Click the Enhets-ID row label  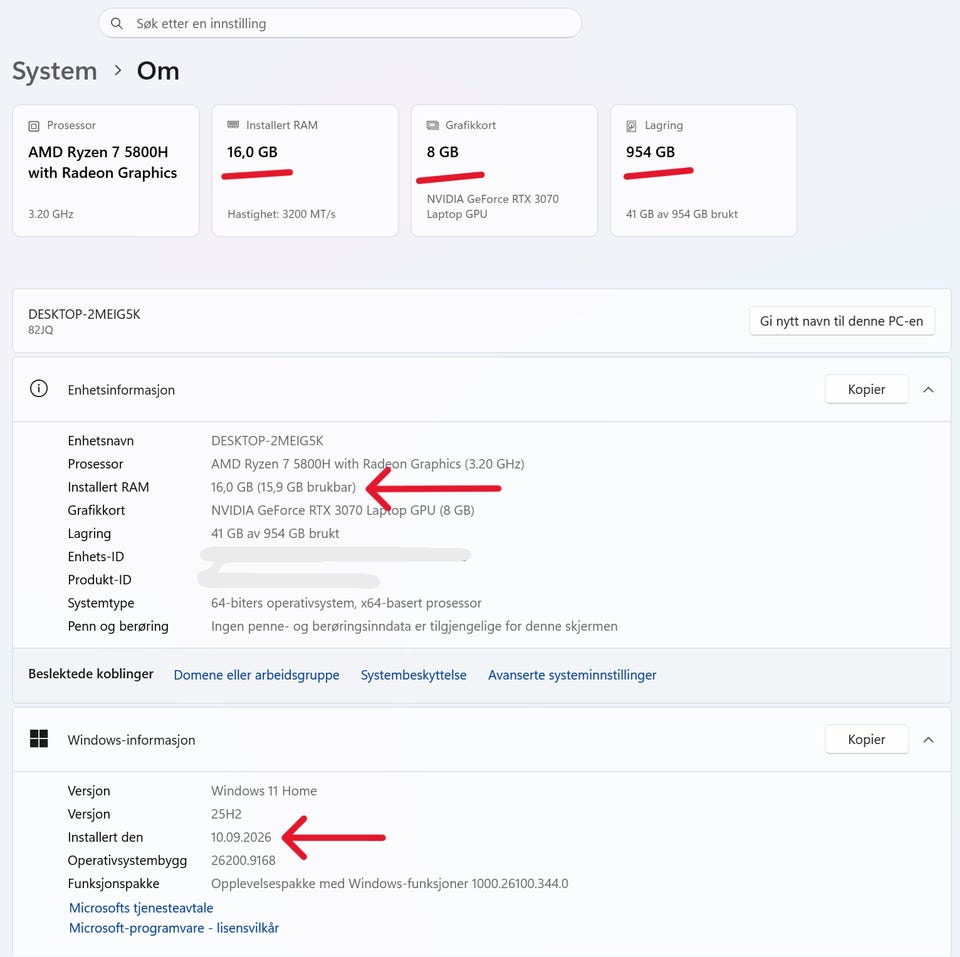[96, 557]
